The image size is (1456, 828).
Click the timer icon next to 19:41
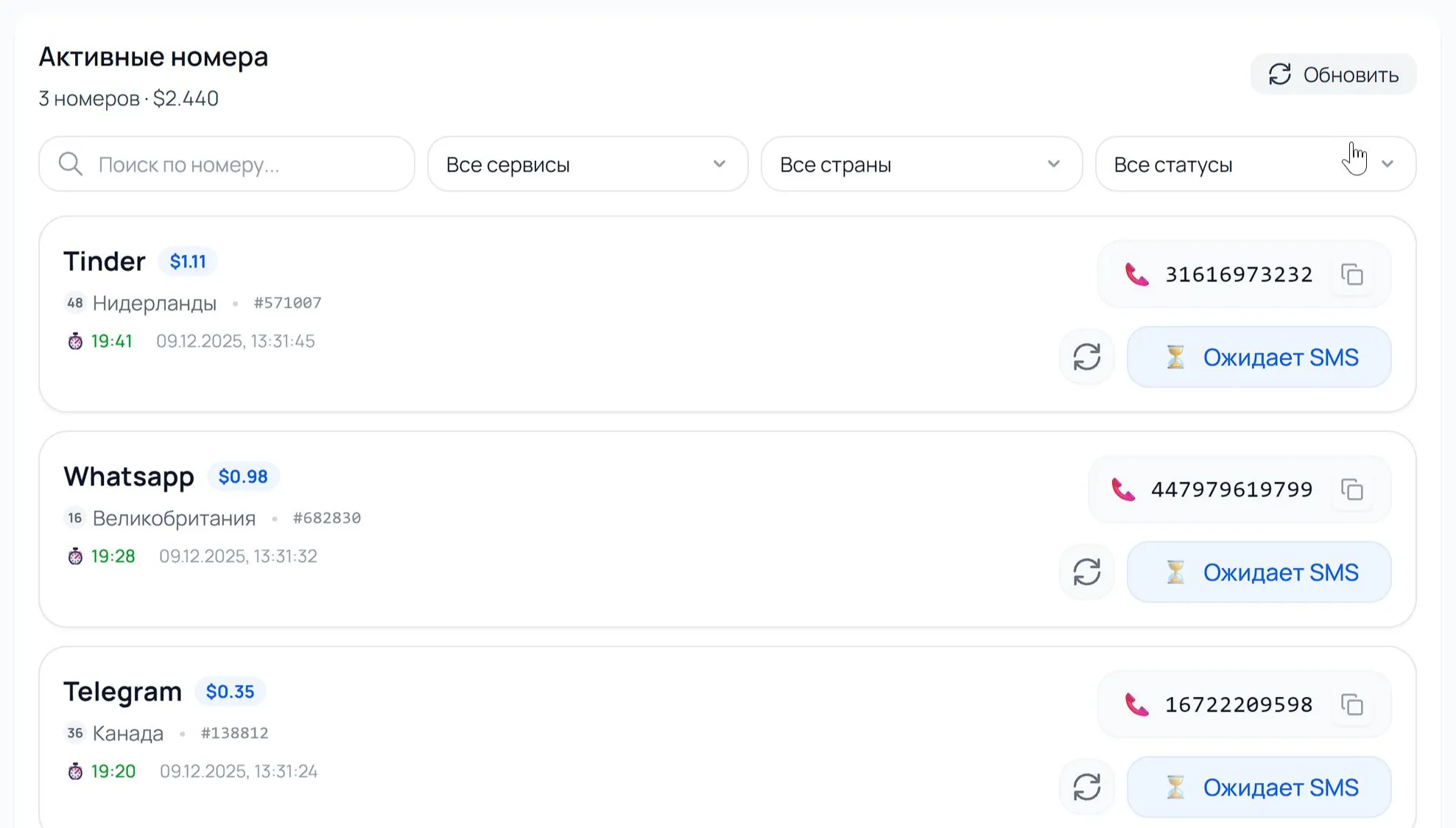pos(75,341)
